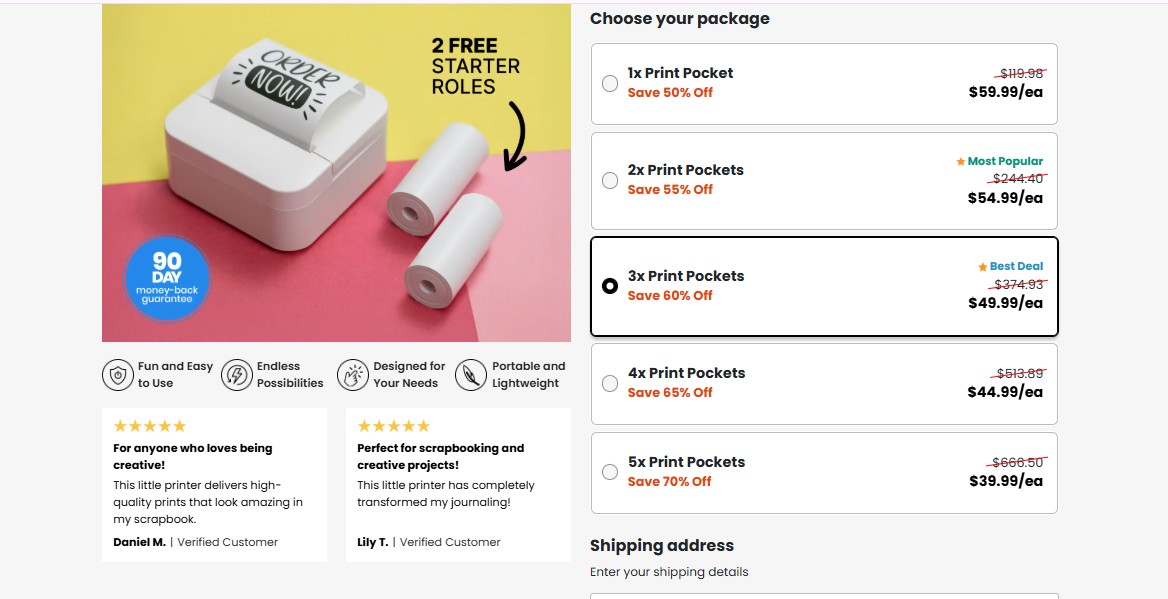Select the 2x Print Pockets radio button
Viewport: 1168px width, 599px height.
point(610,181)
